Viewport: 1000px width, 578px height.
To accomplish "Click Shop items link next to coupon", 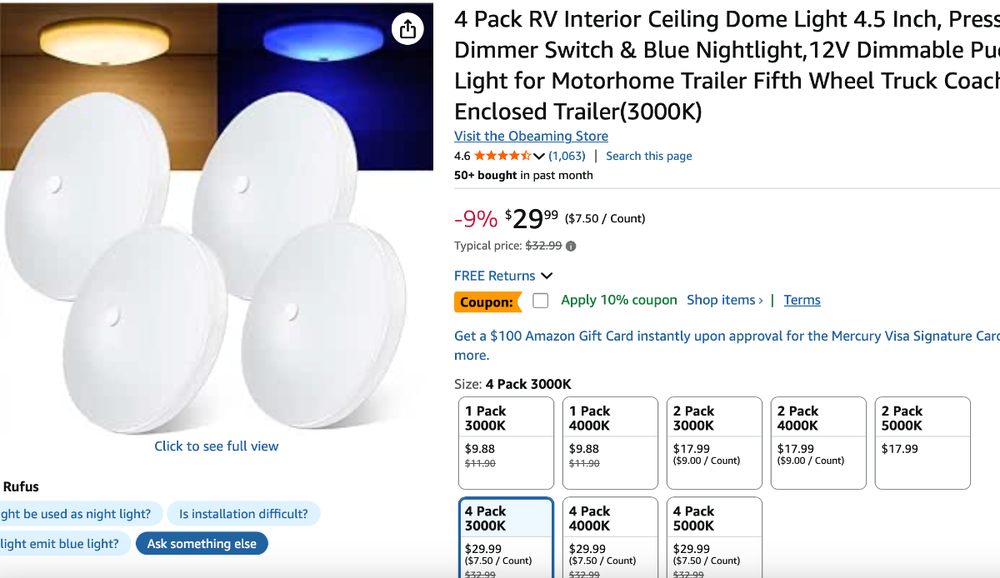I will (725, 300).
